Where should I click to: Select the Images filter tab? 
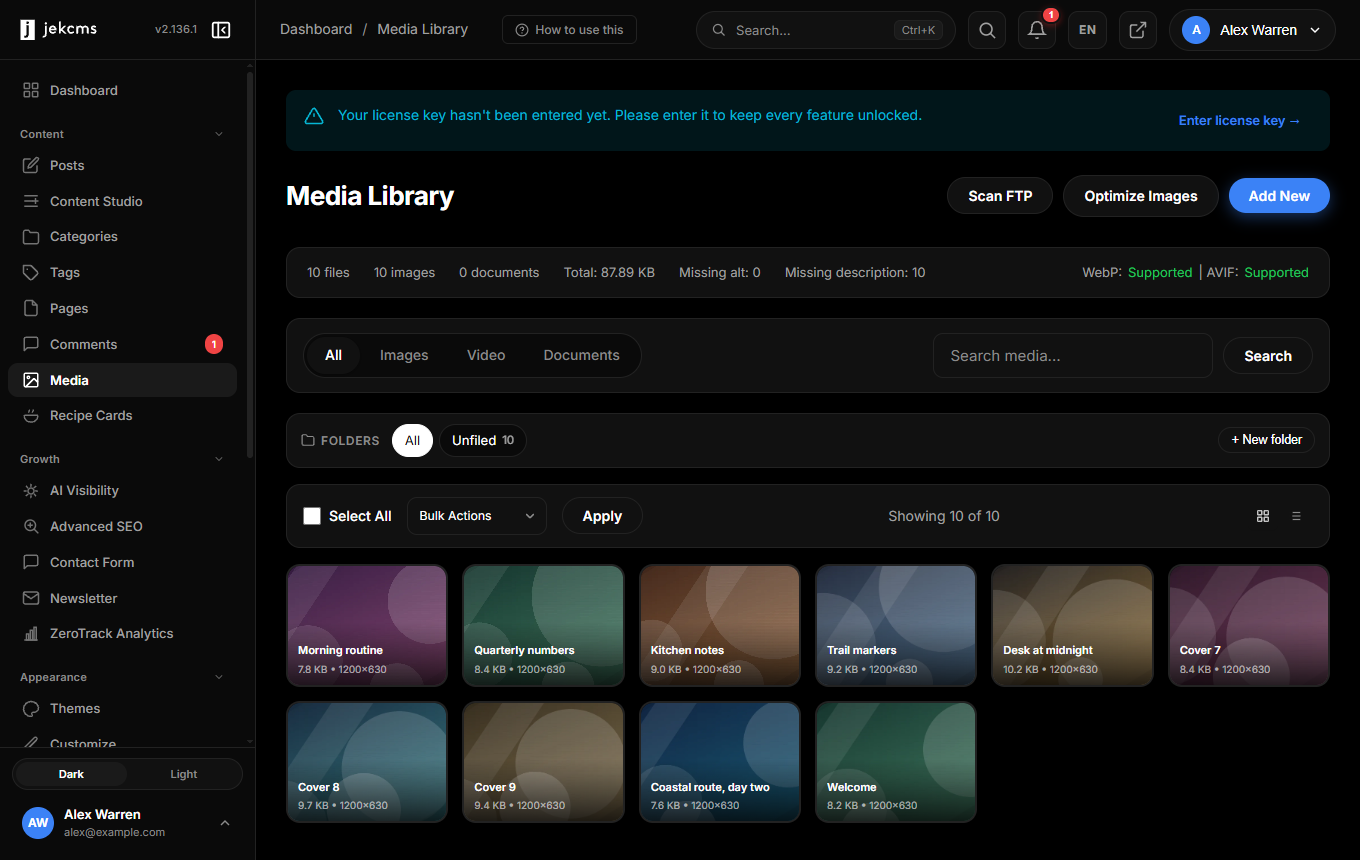(404, 355)
